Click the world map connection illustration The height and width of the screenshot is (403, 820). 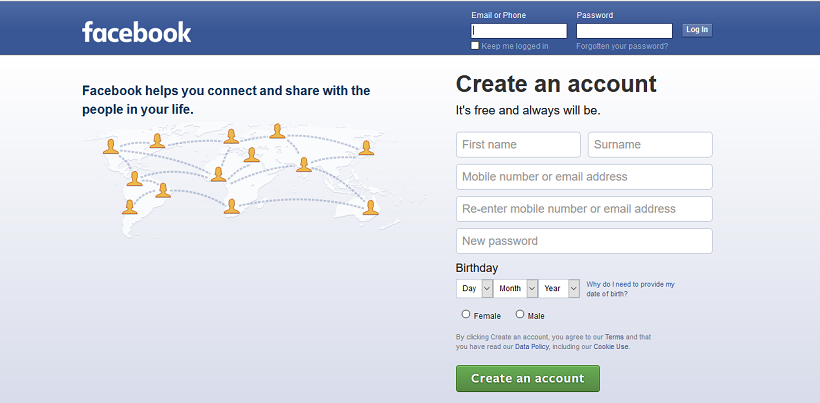pyautogui.click(x=240, y=177)
